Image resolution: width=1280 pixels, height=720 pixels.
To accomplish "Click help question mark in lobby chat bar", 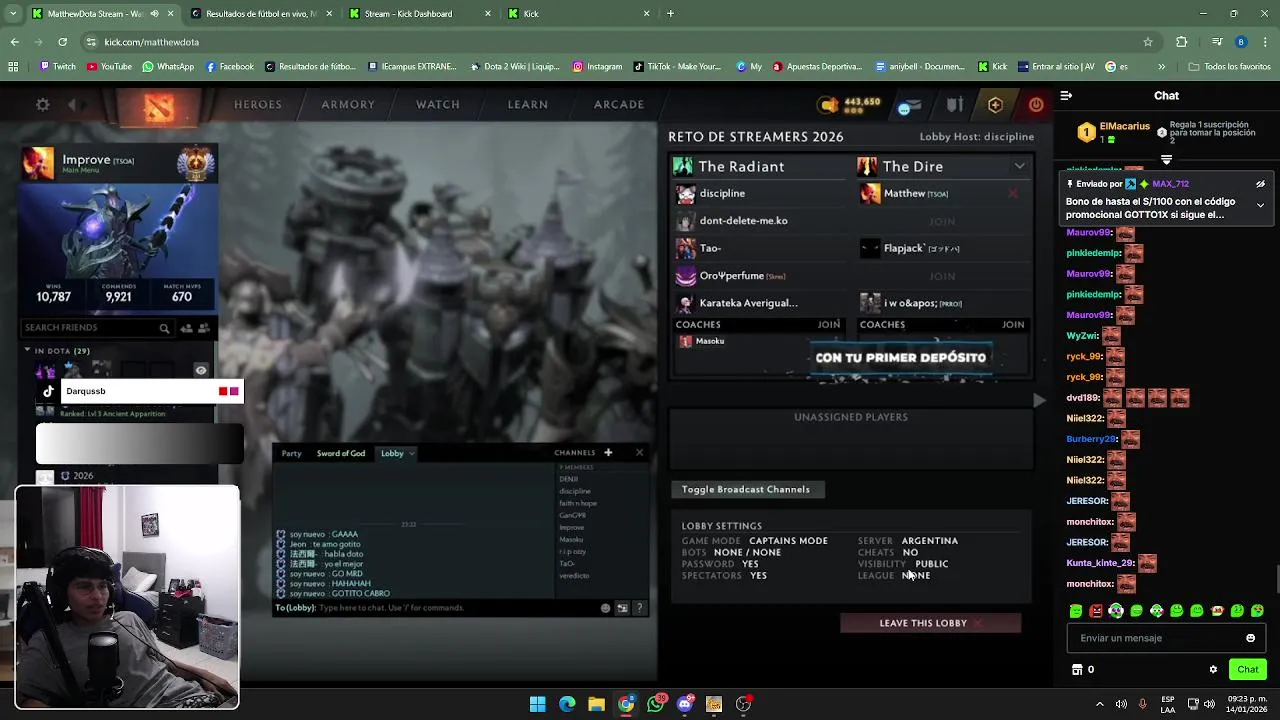I will (639, 608).
